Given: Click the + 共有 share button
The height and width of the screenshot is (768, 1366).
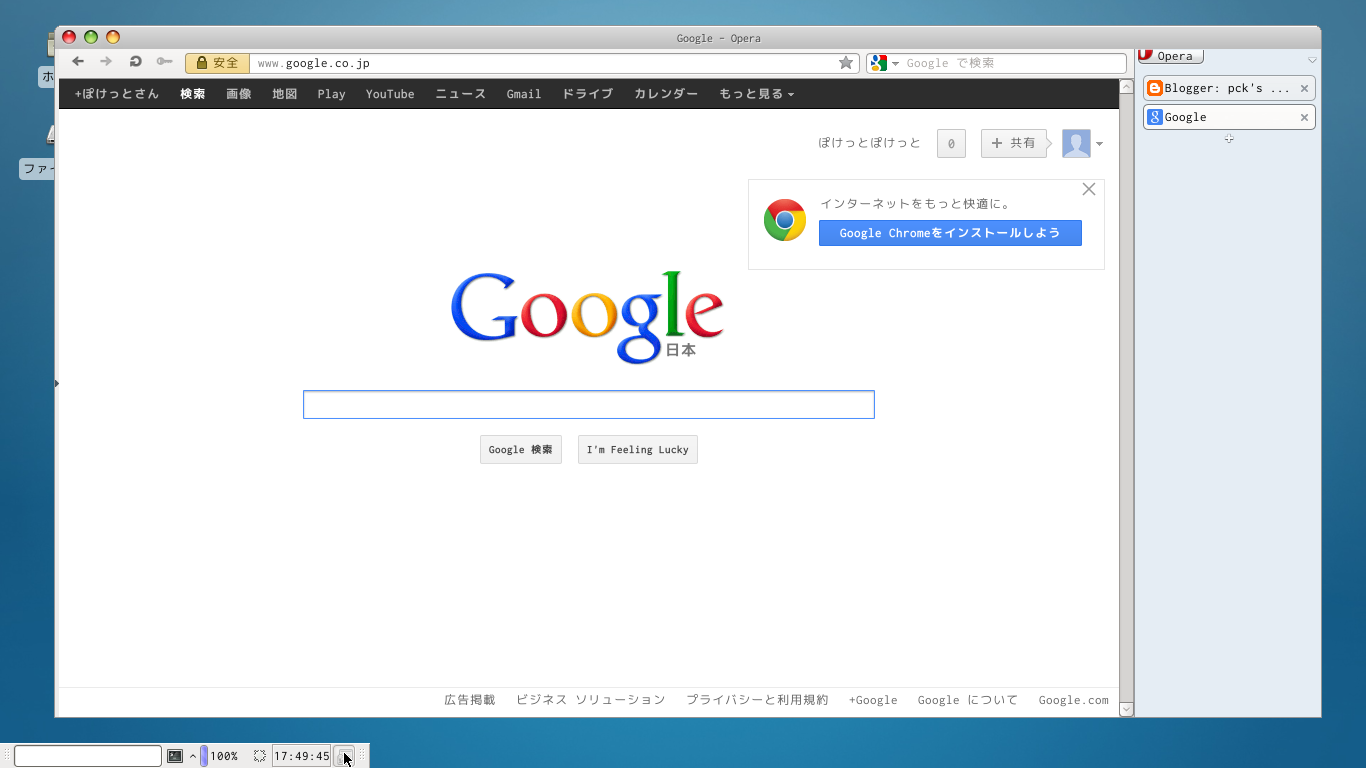Looking at the screenshot, I should (1014, 143).
